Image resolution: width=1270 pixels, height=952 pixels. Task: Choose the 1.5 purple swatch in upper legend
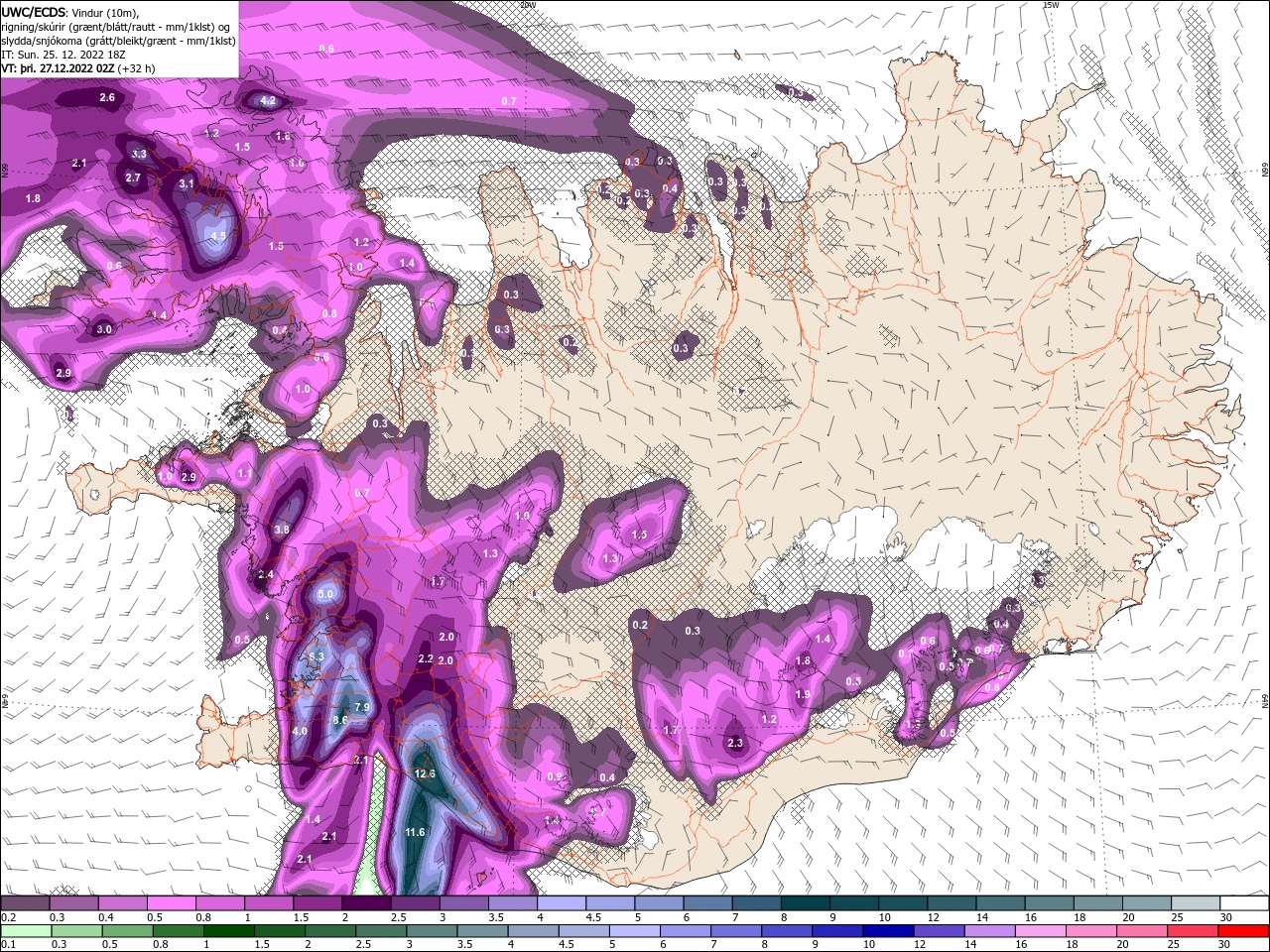(x=317, y=903)
